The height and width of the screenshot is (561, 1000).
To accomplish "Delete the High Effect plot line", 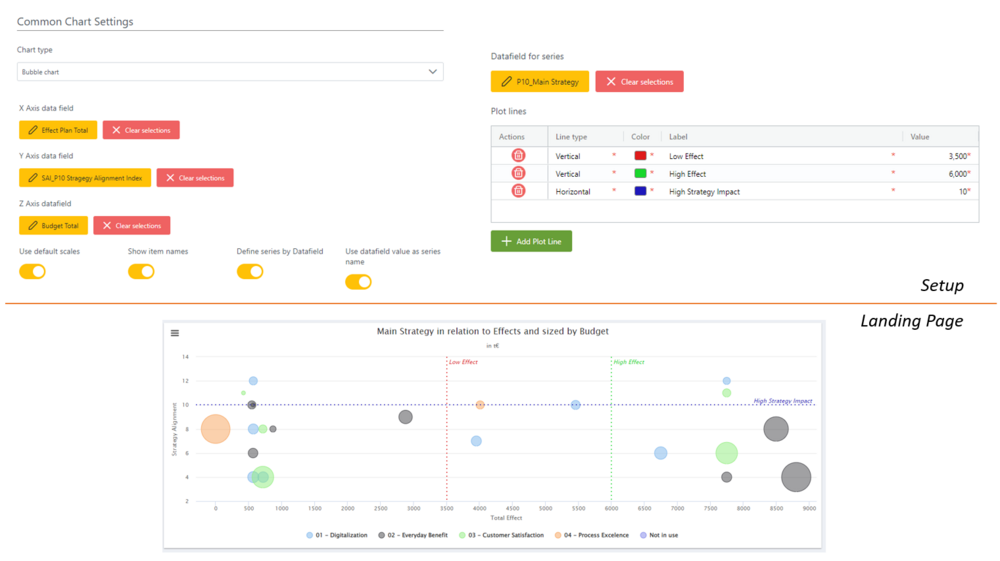I will tap(518, 174).
